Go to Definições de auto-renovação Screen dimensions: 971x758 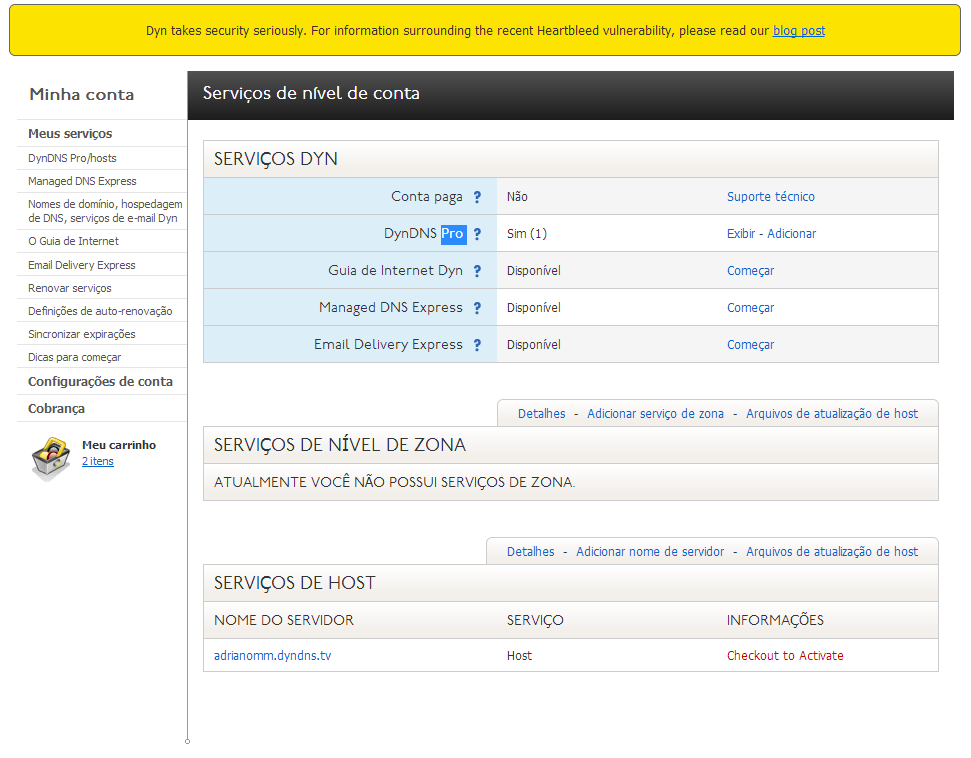[100, 311]
